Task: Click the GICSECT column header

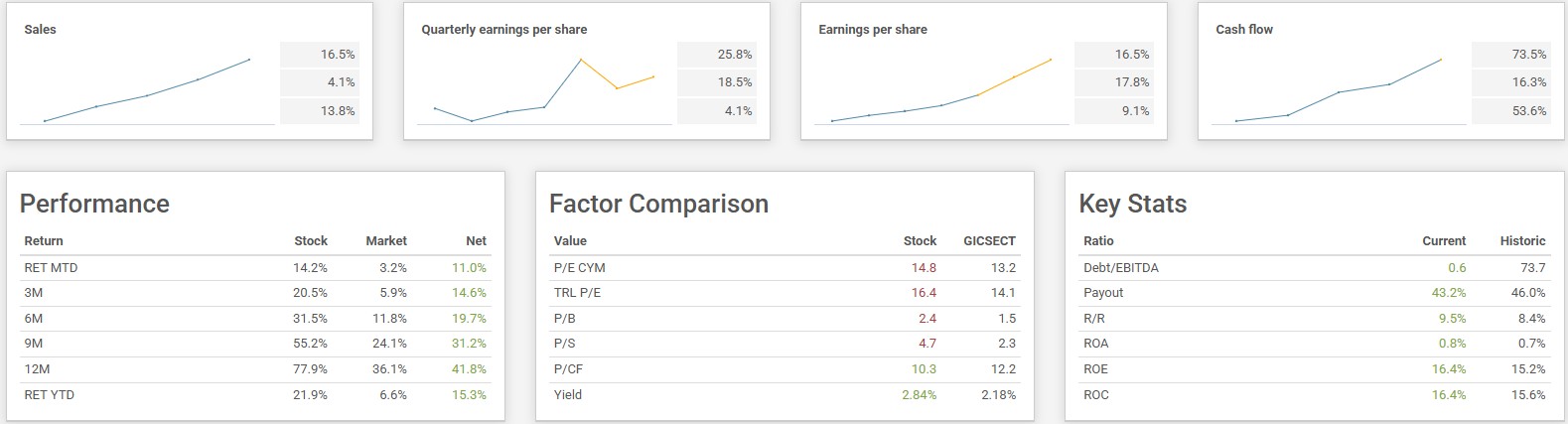Action: pyautogui.click(x=989, y=241)
